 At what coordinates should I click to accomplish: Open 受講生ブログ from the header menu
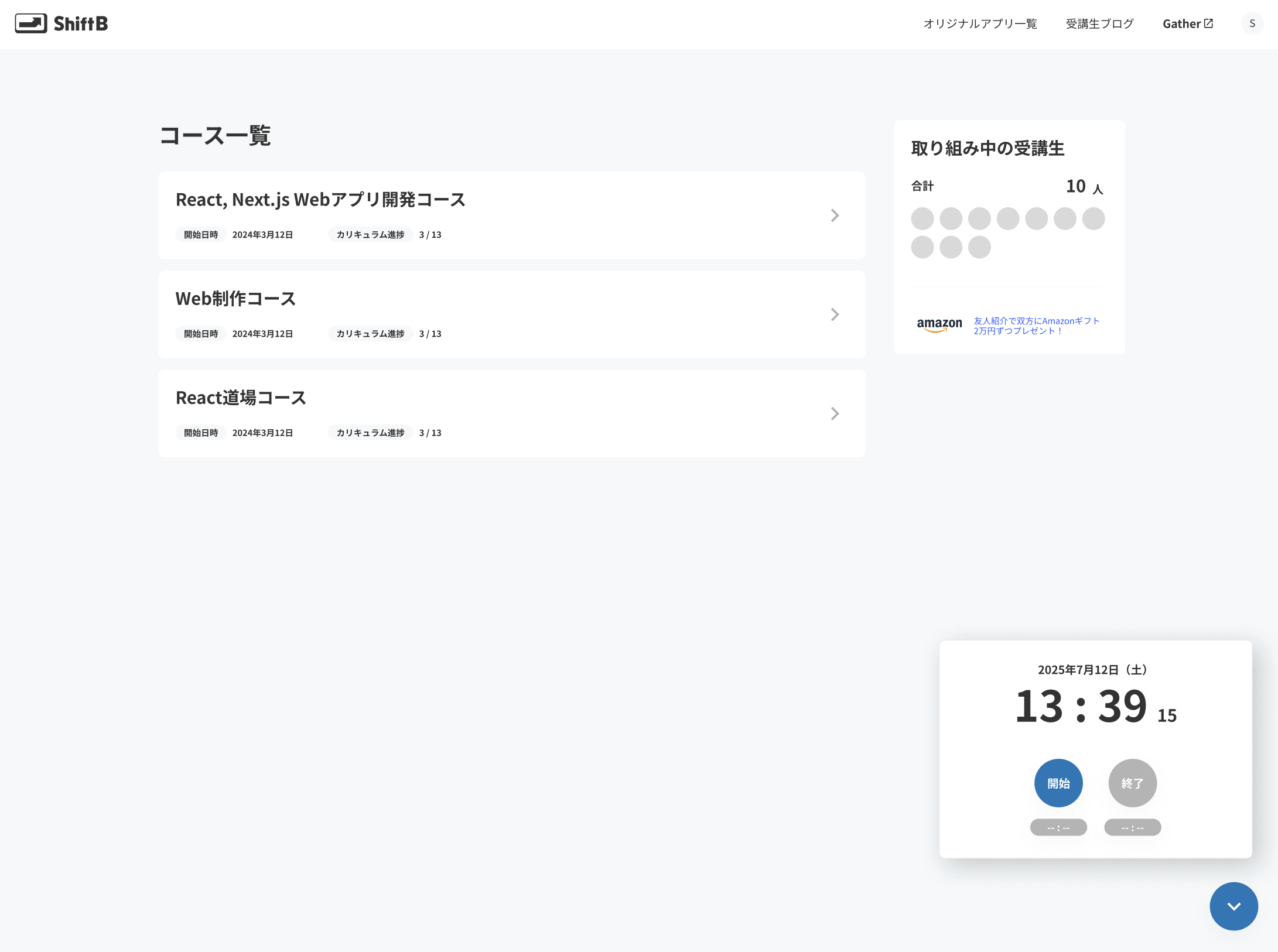pos(1099,23)
